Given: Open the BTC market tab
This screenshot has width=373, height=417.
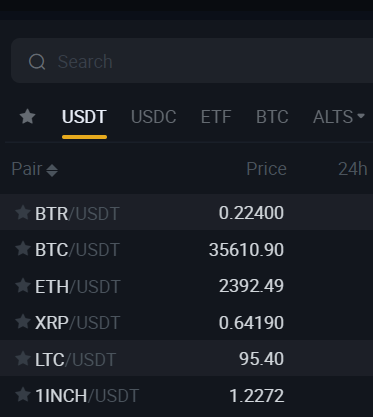Looking at the screenshot, I should (272, 117).
